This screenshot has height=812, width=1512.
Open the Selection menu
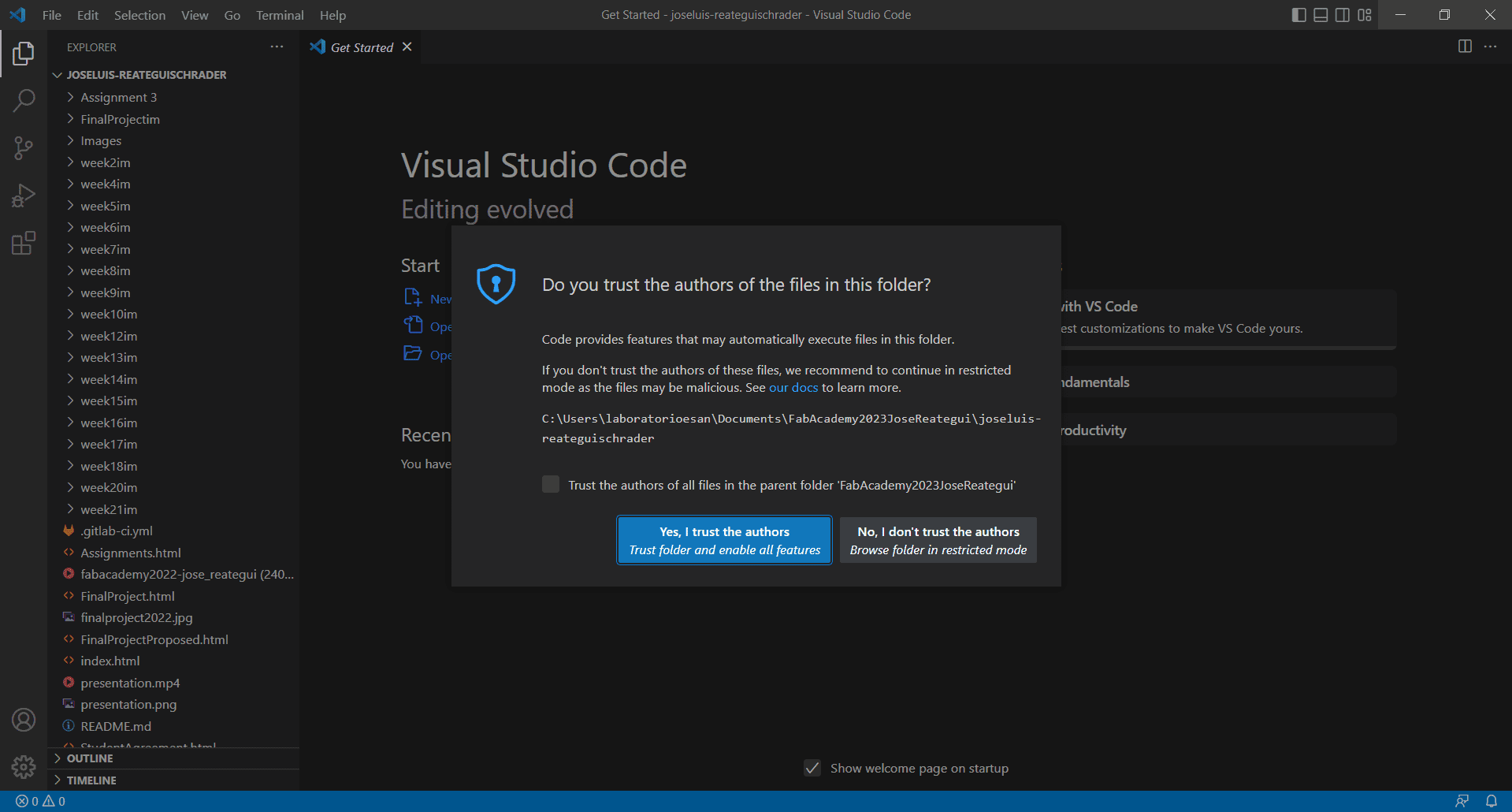point(139,15)
